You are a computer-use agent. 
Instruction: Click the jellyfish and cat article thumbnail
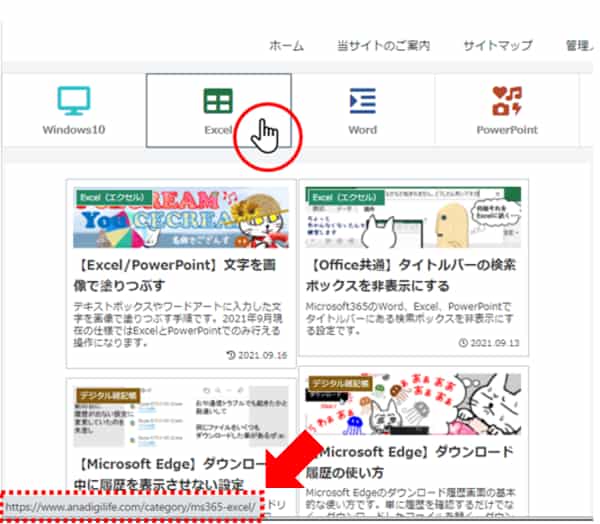413,404
